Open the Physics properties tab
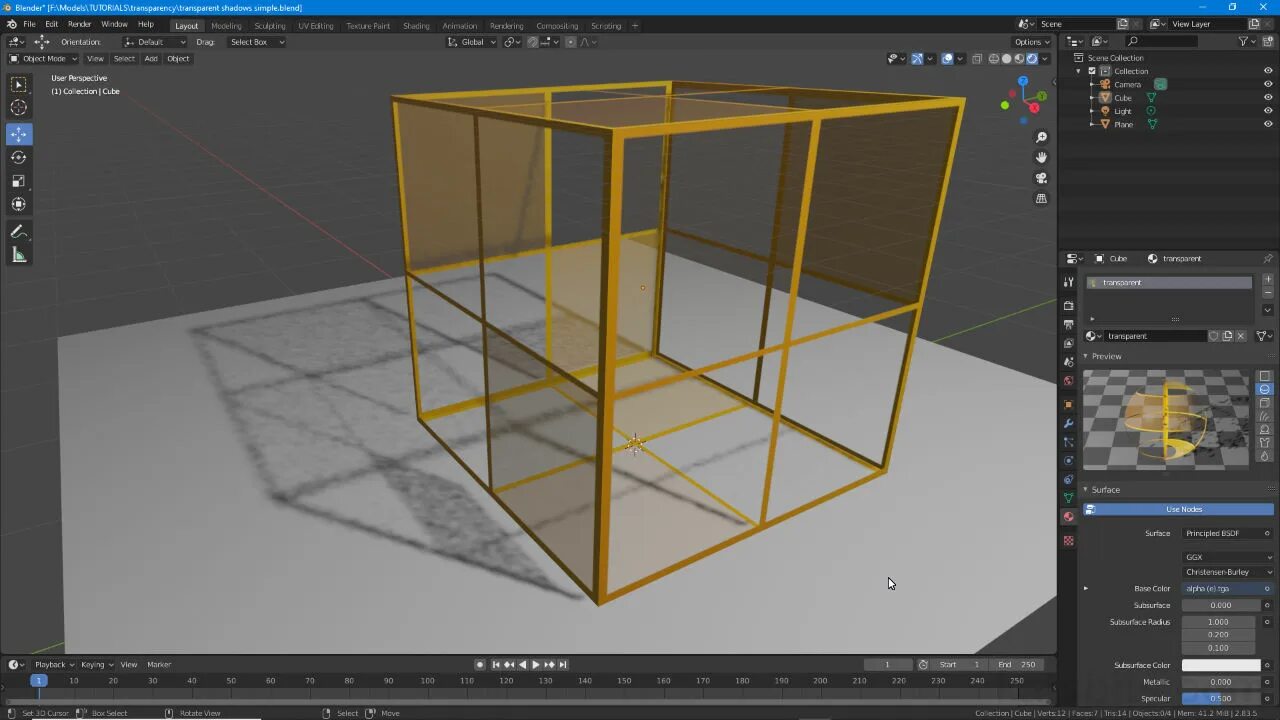 click(x=1068, y=461)
